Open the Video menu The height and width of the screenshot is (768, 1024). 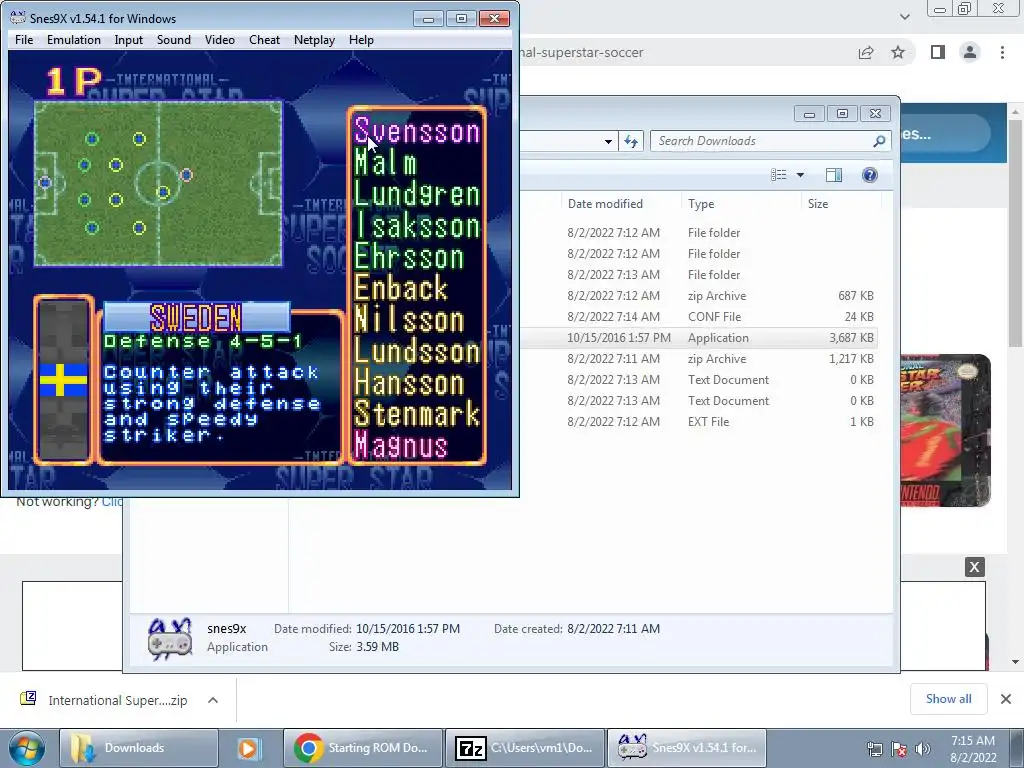(x=219, y=40)
